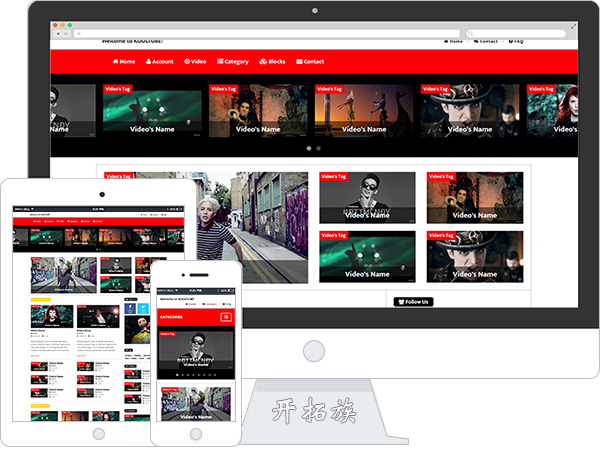Viewport: 600px width, 450px height.
Task: Click the Twitter icon on the tablet screen
Action: click(x=143, y=308)
